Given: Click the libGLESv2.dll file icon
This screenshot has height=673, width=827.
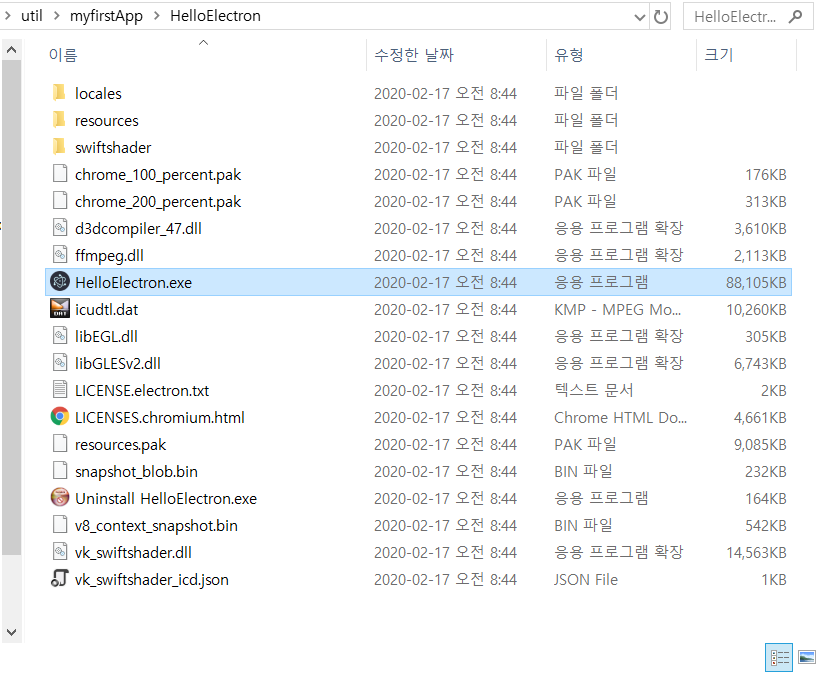Looking at the screenshot, I should tap(60, 362).
